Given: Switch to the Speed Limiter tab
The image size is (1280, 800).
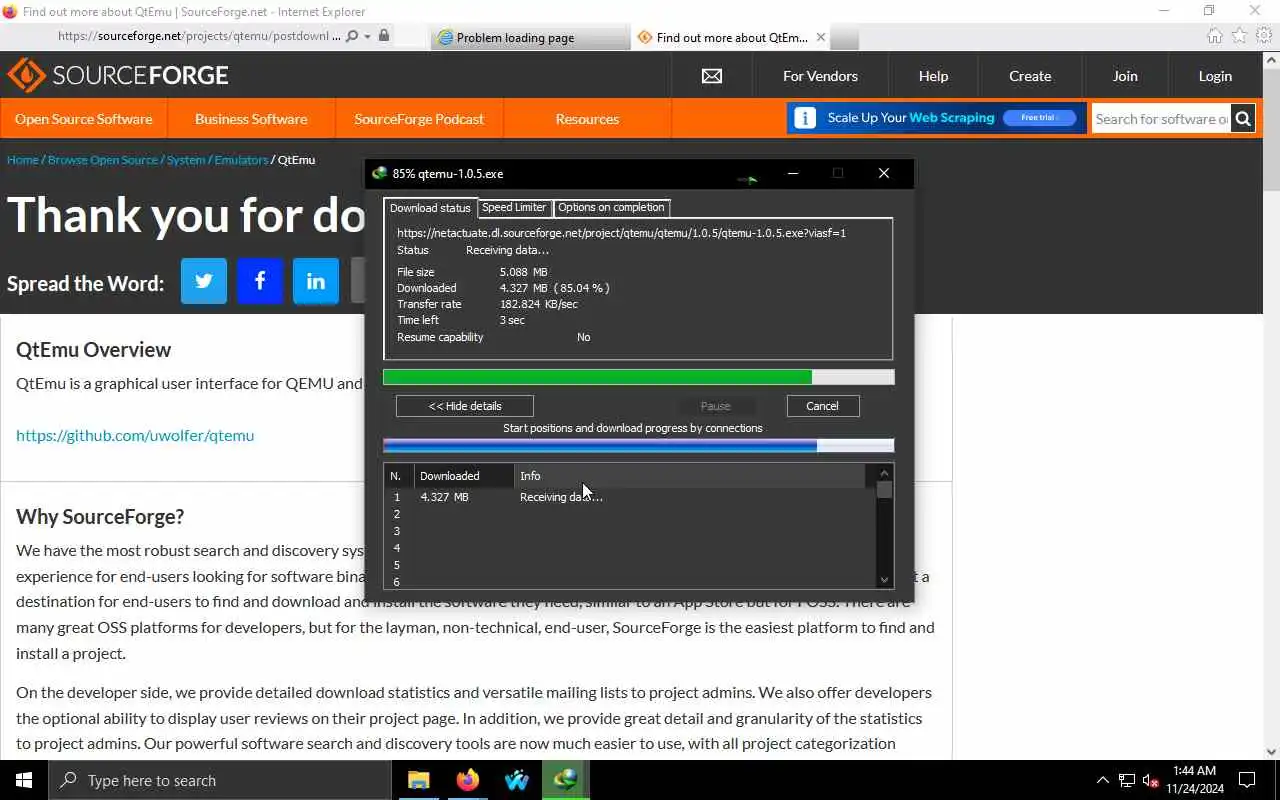Looking at the screenshot, I should pos(514,207).
